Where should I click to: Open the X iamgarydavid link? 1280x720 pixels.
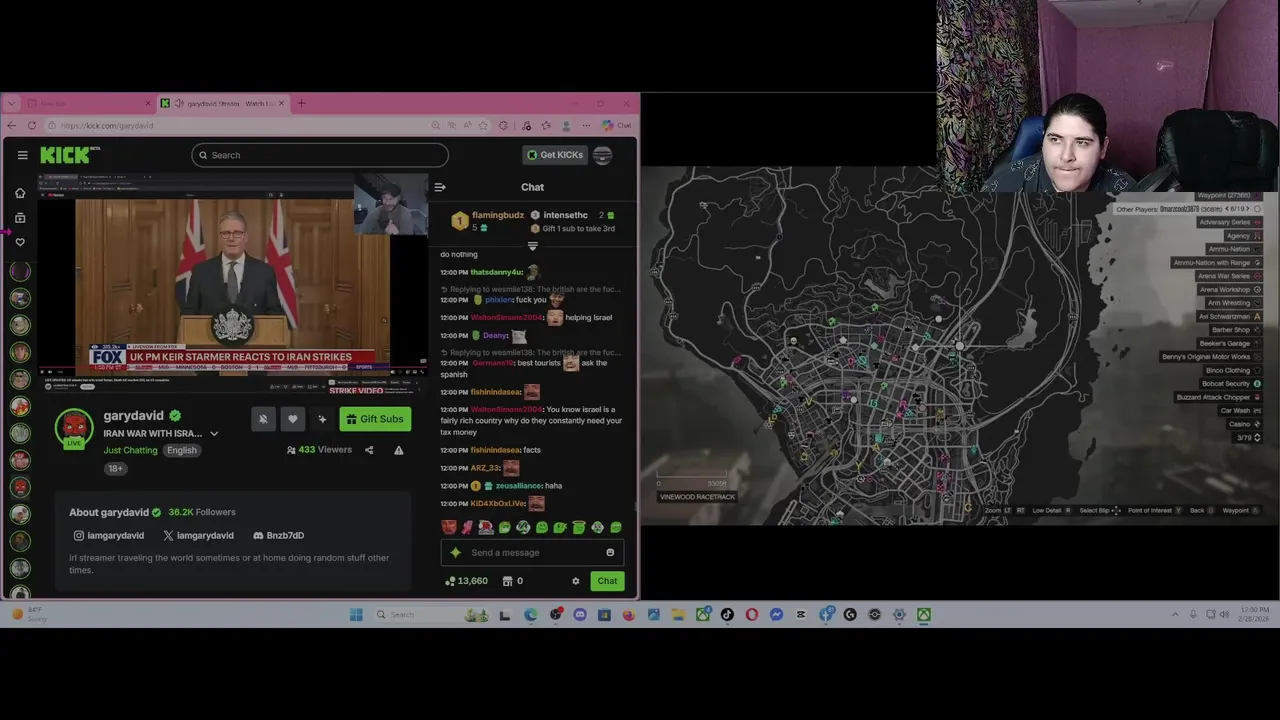pyautogui.click(x=198, y=535)
